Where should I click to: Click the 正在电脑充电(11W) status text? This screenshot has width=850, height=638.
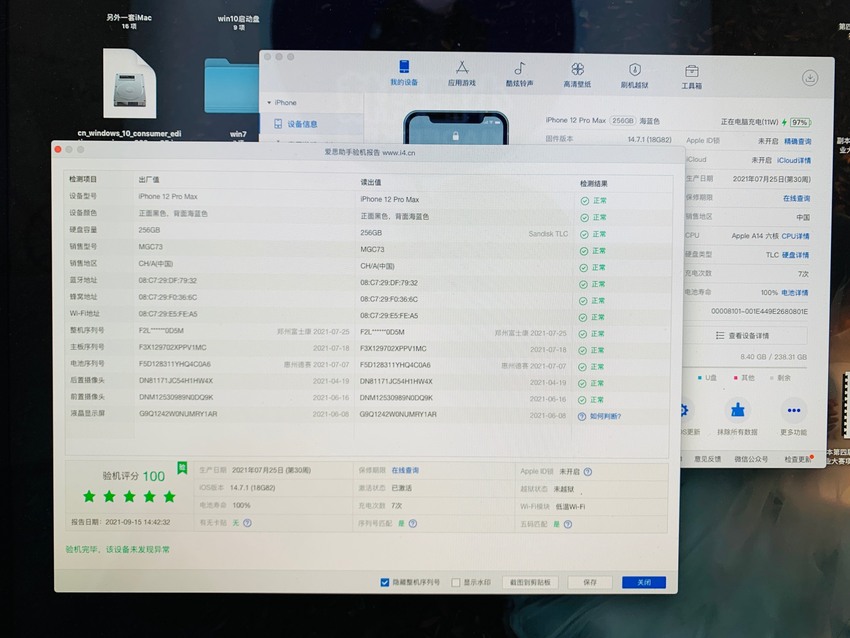(749, 123)
